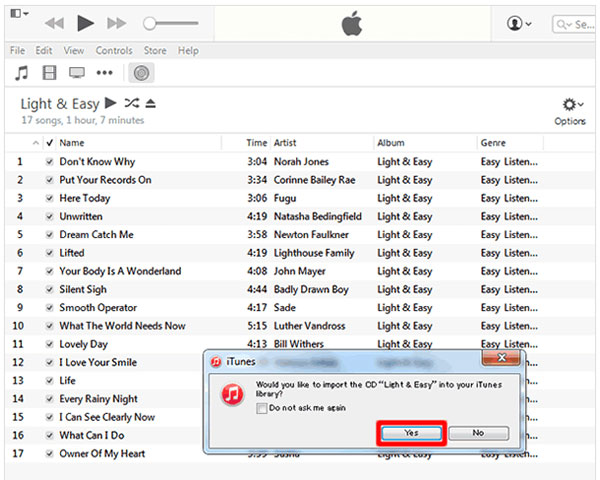Adjust the volume slider knob
Image resolution: width=600 pixels, height=480 pixels.
coord(149,23)
